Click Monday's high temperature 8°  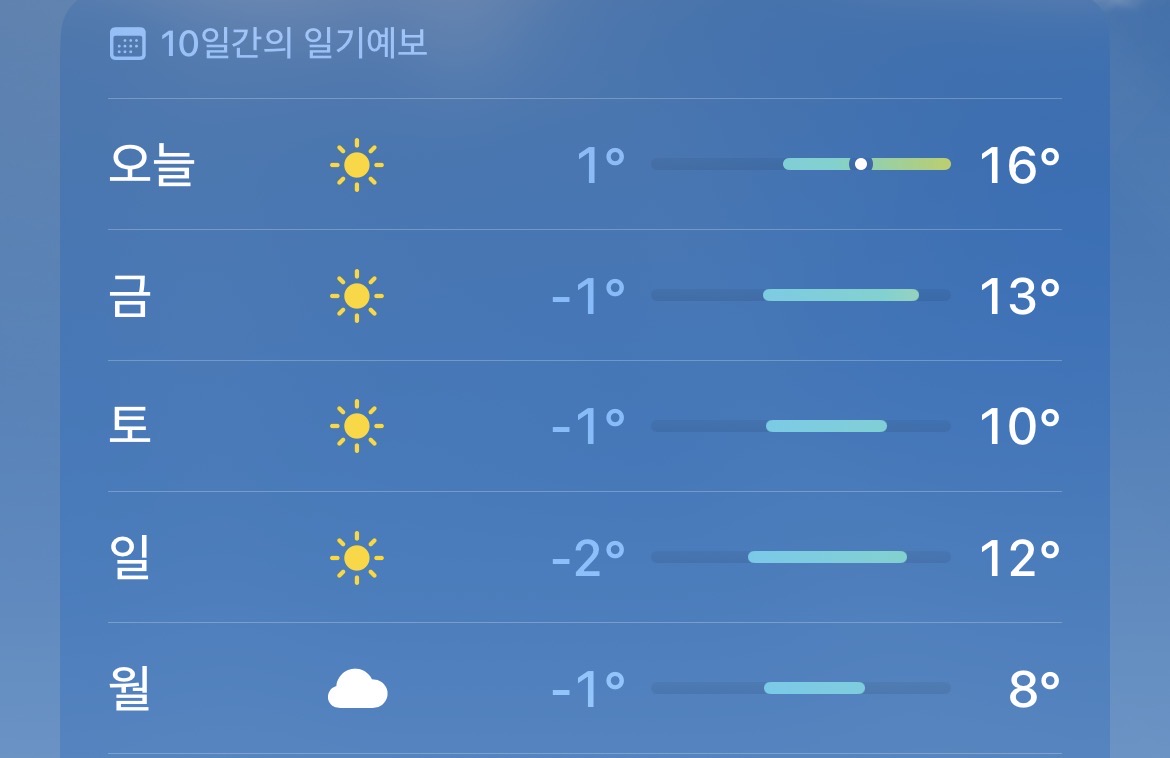coord(1033,689)
